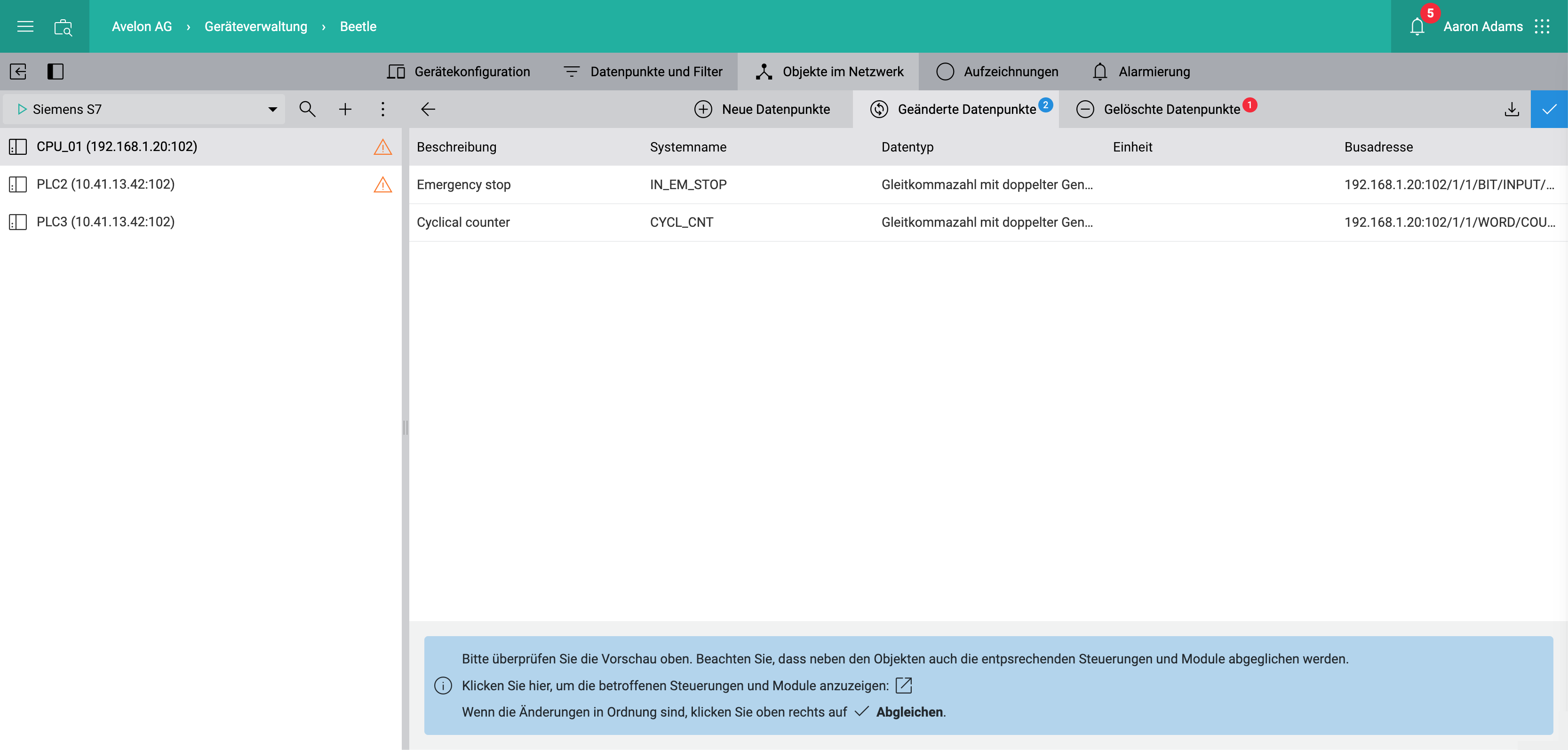Open affected controllers via the external link icon
Image resolution: width=1568 pixels, height=750 pixels.
(x=904, y=685)
